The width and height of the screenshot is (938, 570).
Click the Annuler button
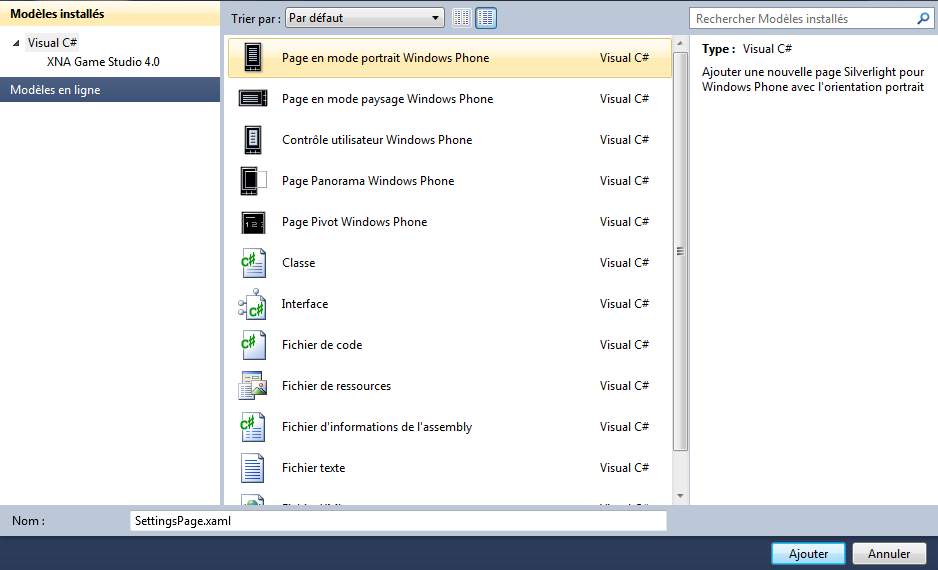pos(889,553)
